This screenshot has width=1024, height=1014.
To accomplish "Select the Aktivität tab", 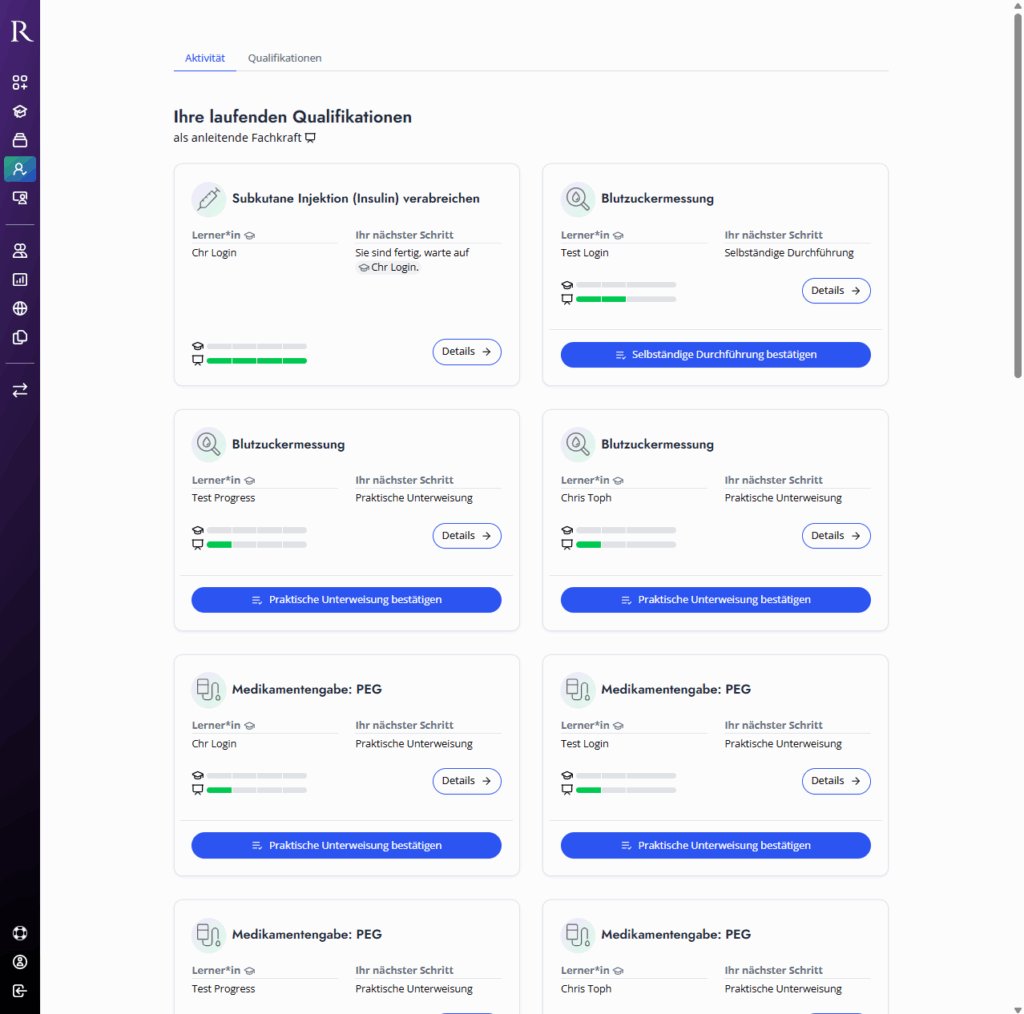I will (205, 58).
